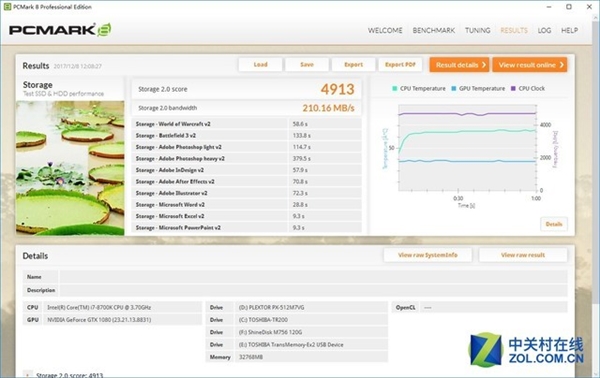The width and height of the screenshot is (600, 378).
Task: Click the PCMark 8 logo
Action: pyautogui.click(x=60, y=30)
